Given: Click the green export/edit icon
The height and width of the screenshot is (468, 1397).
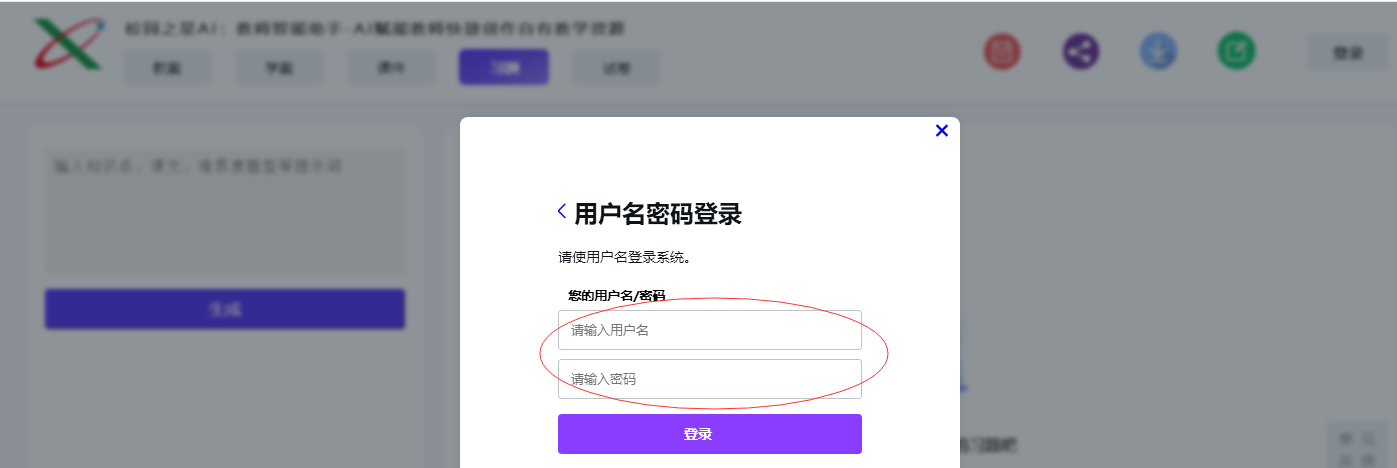Looking at the screenshot, I should (1236, 52).
